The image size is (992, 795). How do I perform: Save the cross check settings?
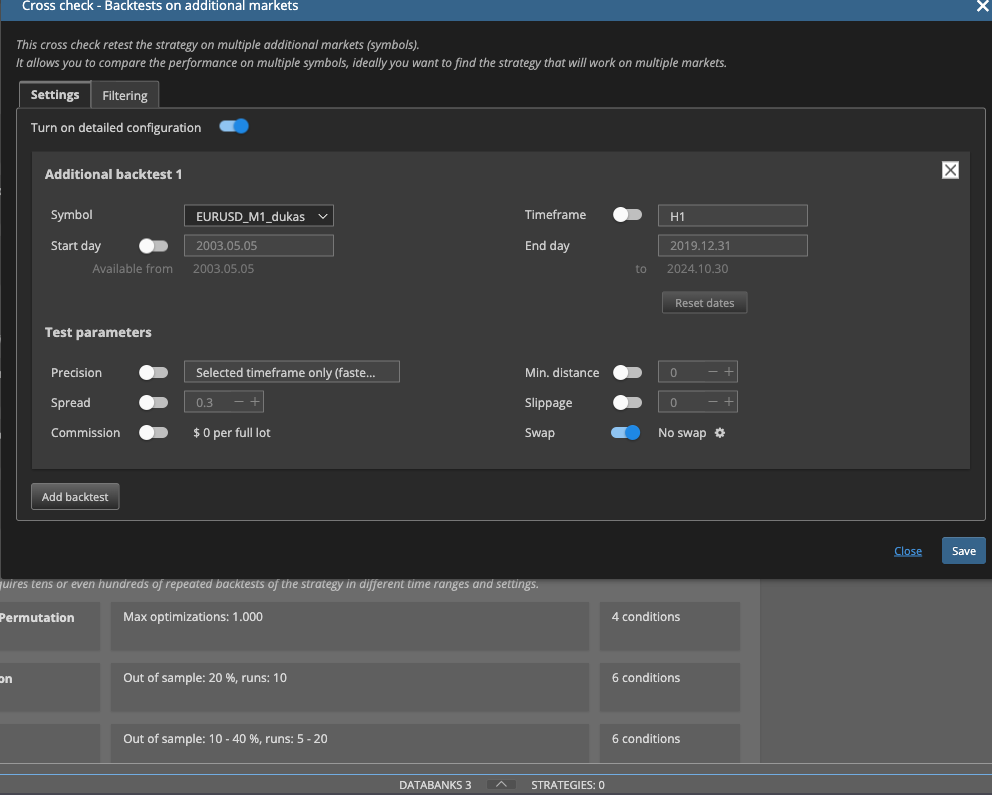tap(964, 551)
